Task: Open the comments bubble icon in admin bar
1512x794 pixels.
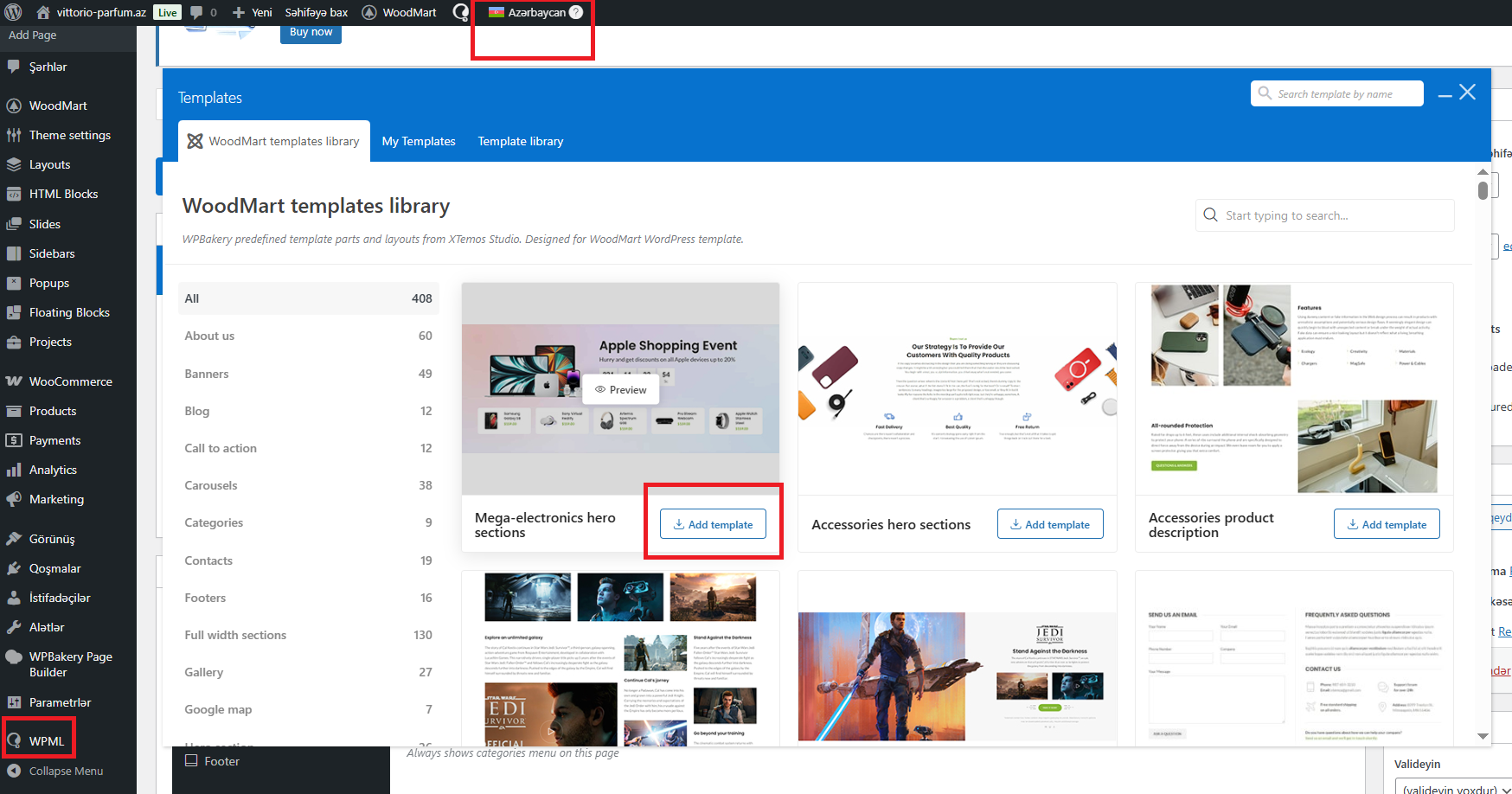Action: click(x=196, y=12)
